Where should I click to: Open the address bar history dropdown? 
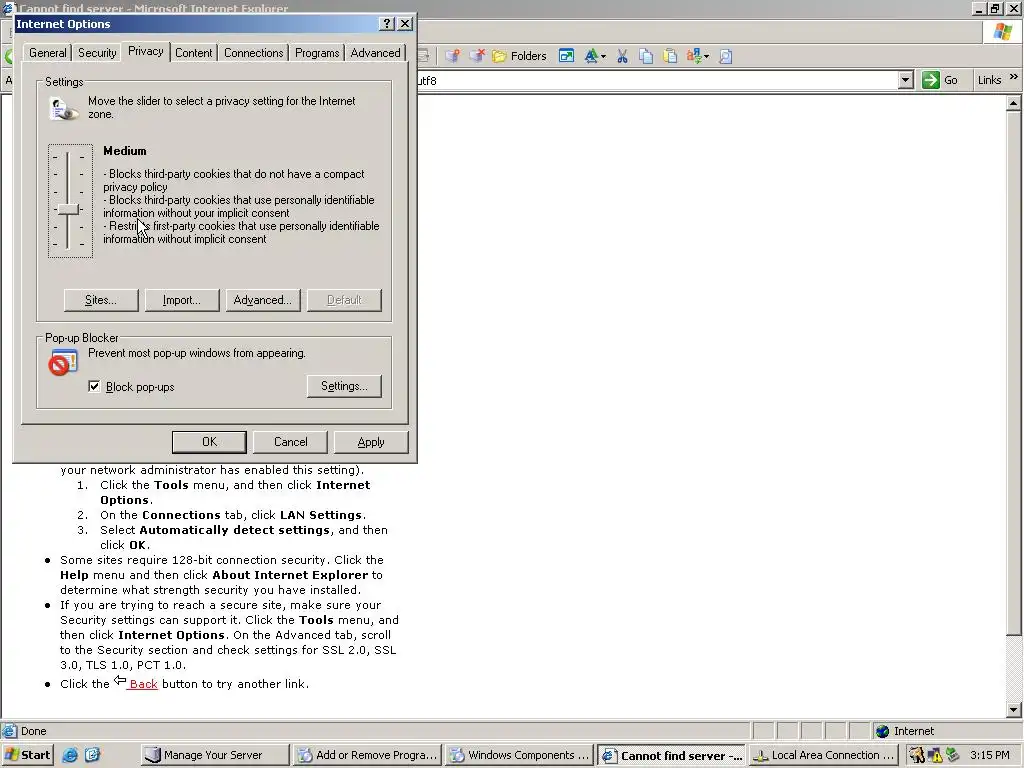click(x=905, y=80)
